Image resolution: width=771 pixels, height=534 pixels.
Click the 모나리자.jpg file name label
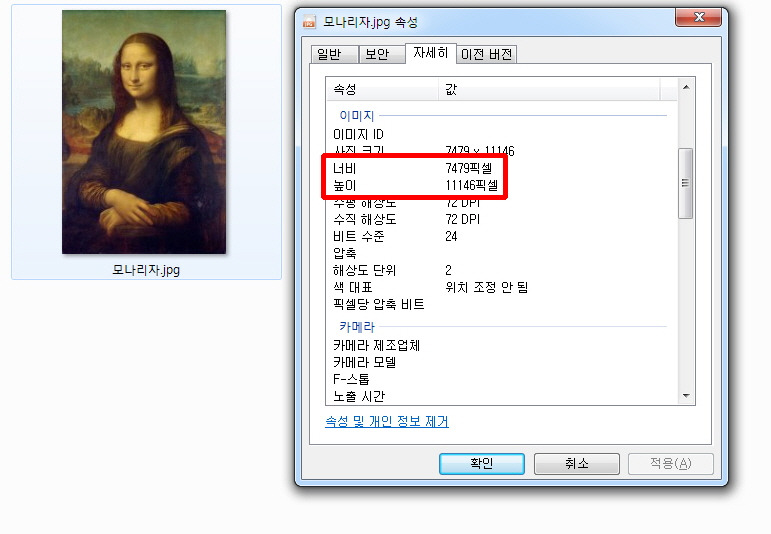coord(146,270)
